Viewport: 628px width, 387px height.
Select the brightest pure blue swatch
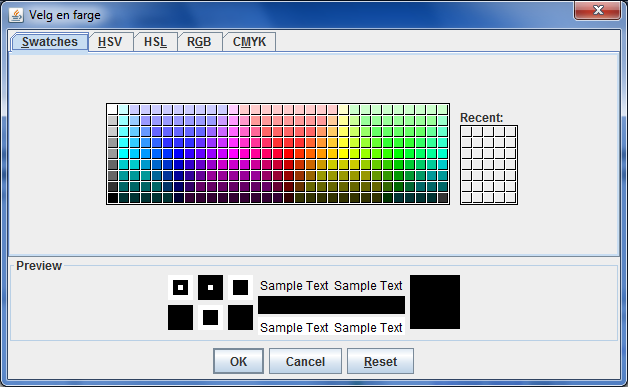pos(179,153)
